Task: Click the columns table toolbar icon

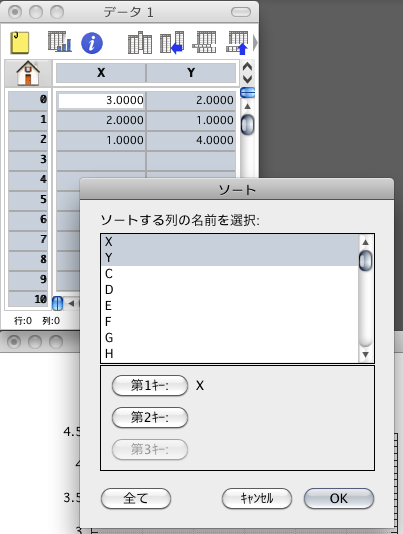Action: click(140, 43)
